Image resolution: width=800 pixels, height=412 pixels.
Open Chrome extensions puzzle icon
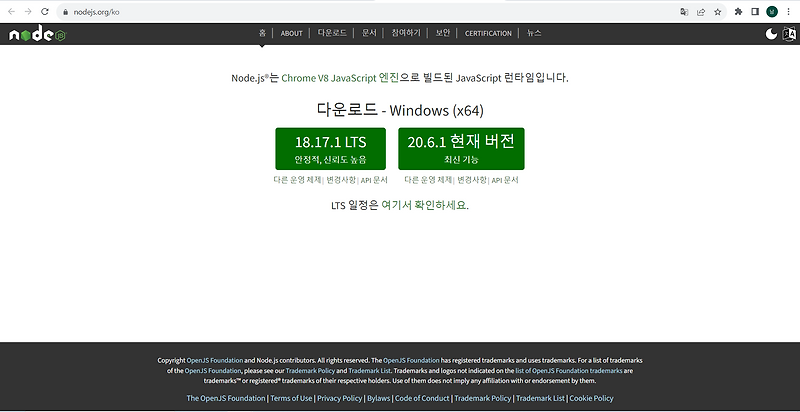coord(738,12)
